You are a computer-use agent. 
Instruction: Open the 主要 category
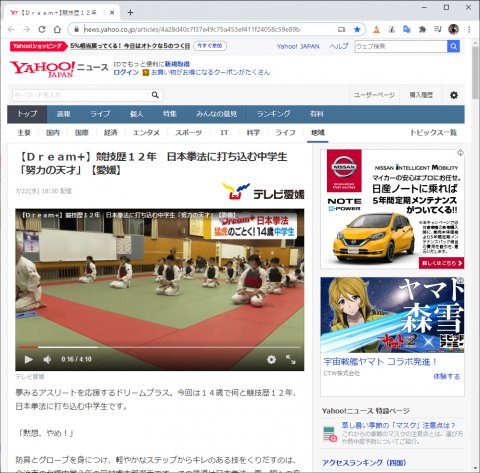point(24,133)
